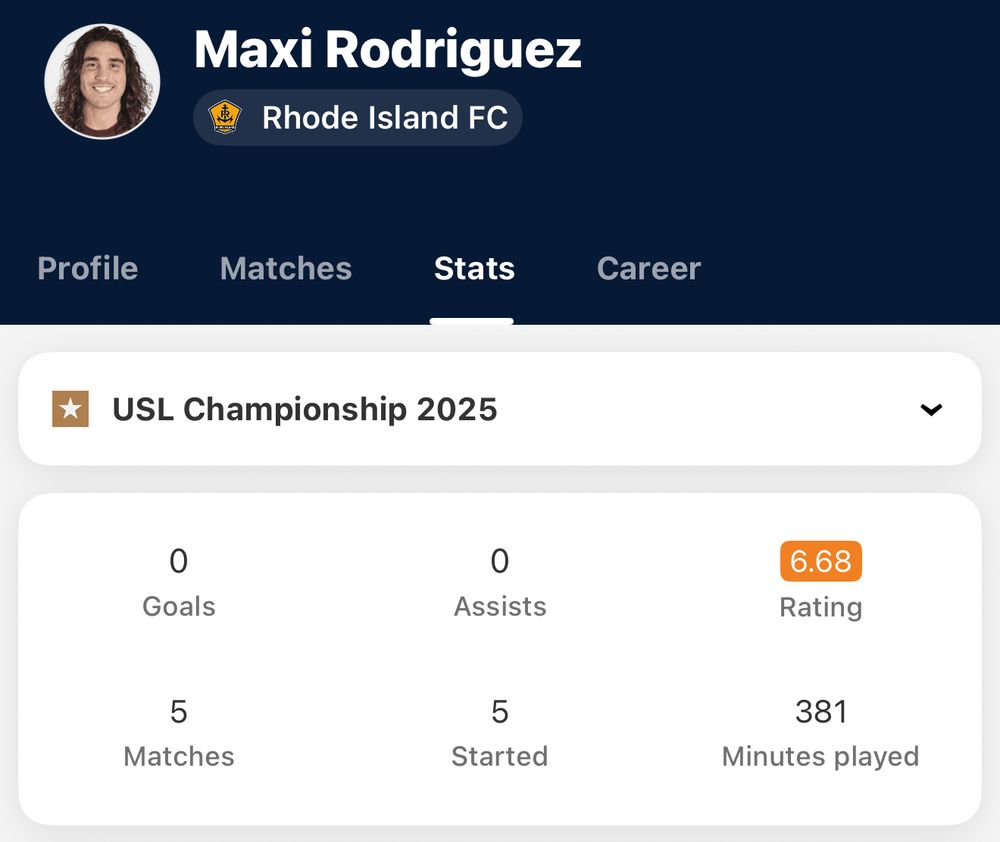1000x842 pixels.
Task: Click the star icon beside USL Championship
Action: tap(70, 409)
